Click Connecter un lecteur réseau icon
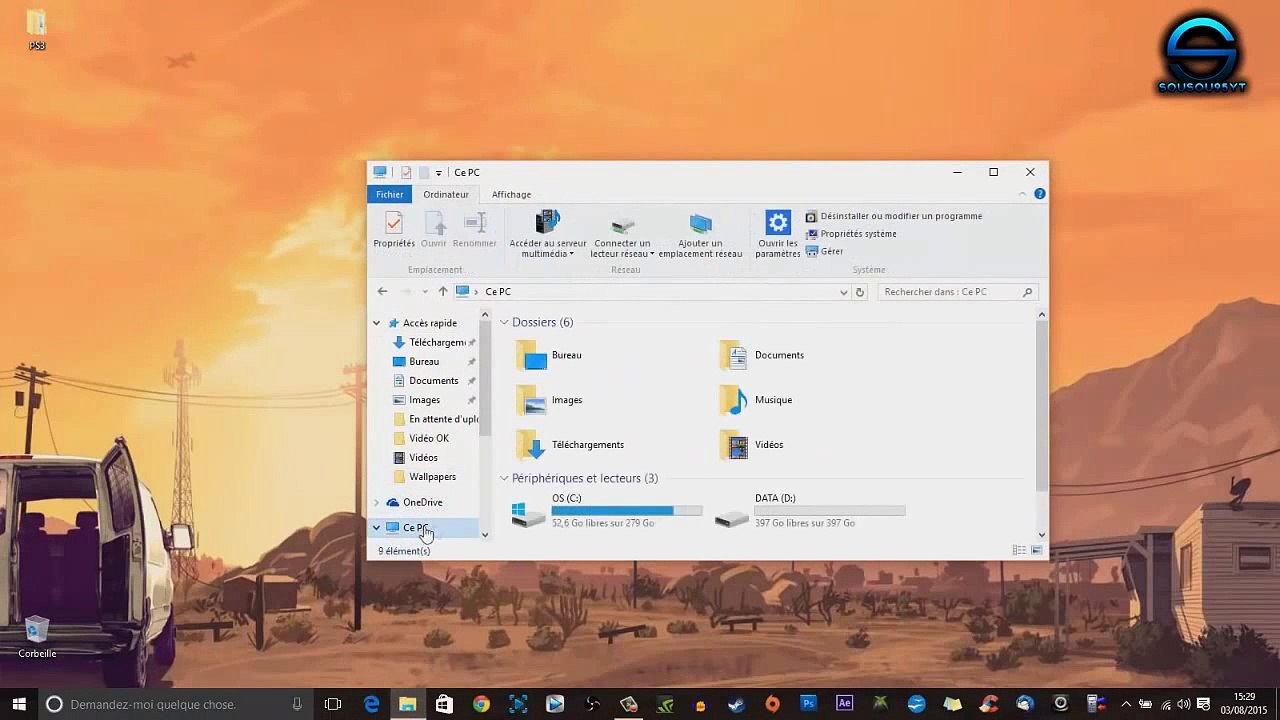1280x720 pixels. [622, 223]
